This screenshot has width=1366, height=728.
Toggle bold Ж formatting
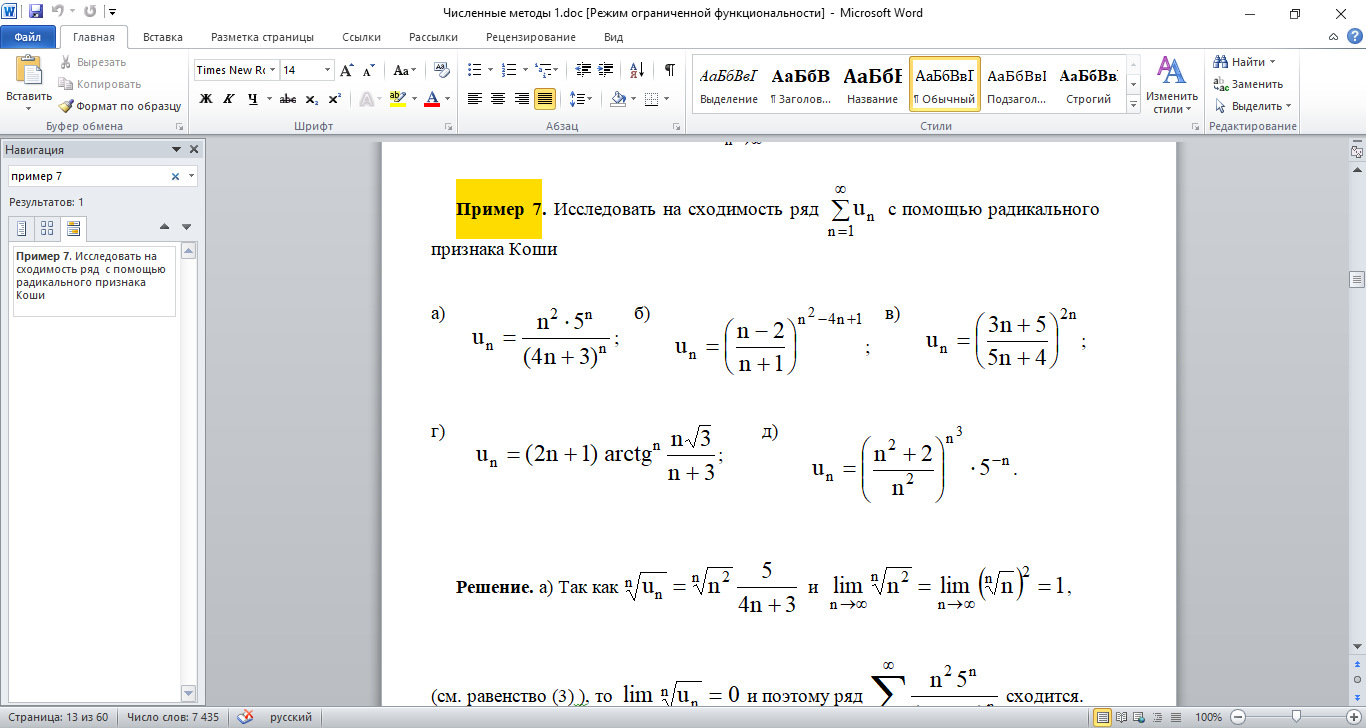[x=206, y=99]
